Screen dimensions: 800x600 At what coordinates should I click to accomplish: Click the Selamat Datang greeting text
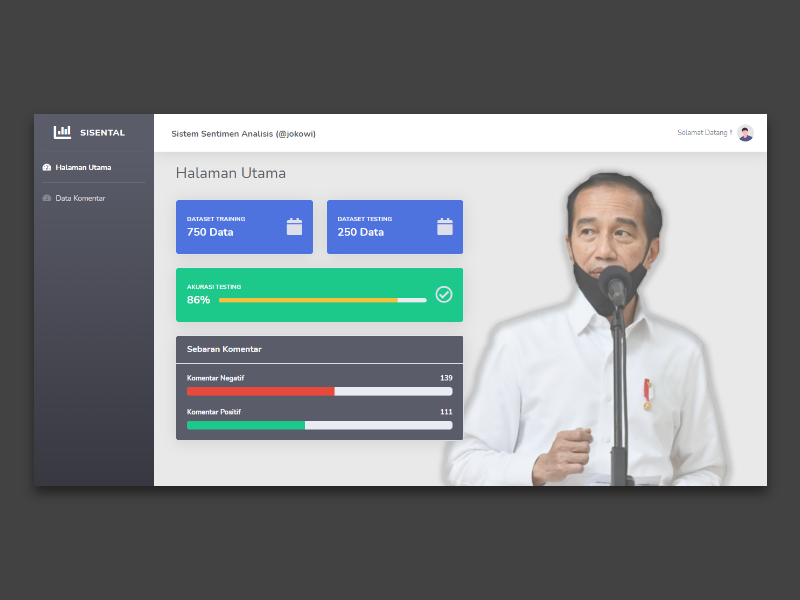tap(705, 133)
